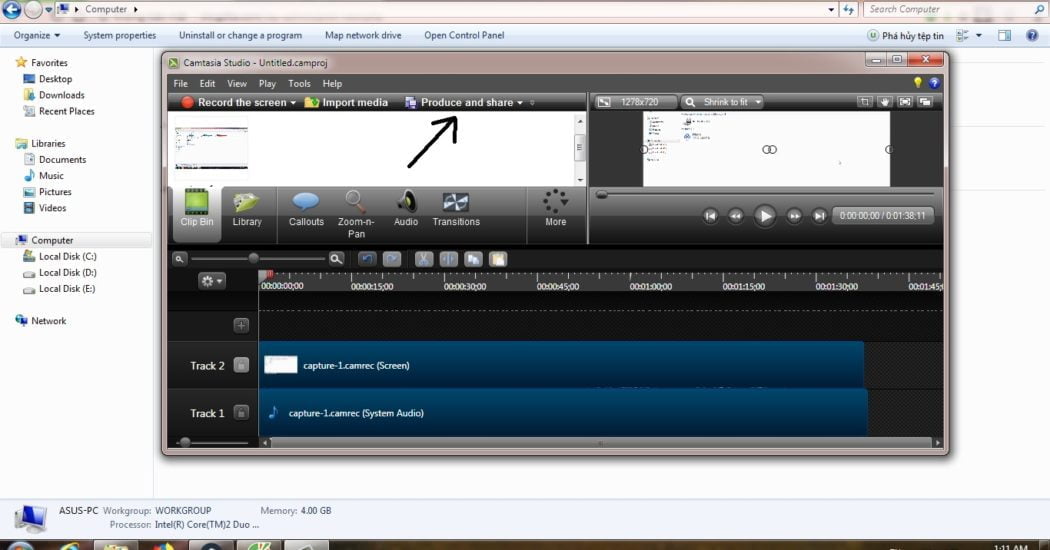Open the Library panel
The width and height of the screenshot is (1050, 550).
click(246, 208)
